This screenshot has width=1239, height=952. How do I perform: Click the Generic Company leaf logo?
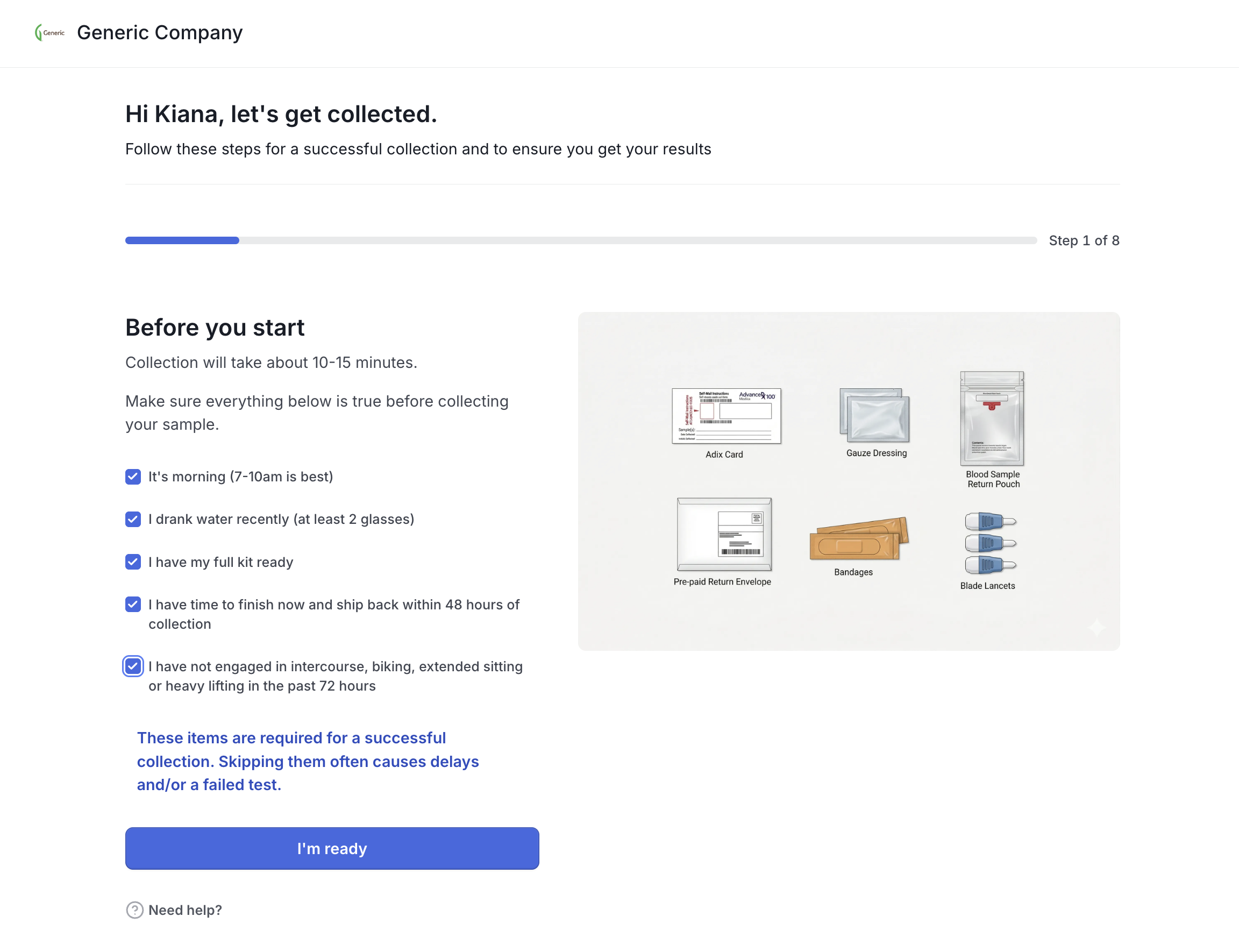pos(50,32)
